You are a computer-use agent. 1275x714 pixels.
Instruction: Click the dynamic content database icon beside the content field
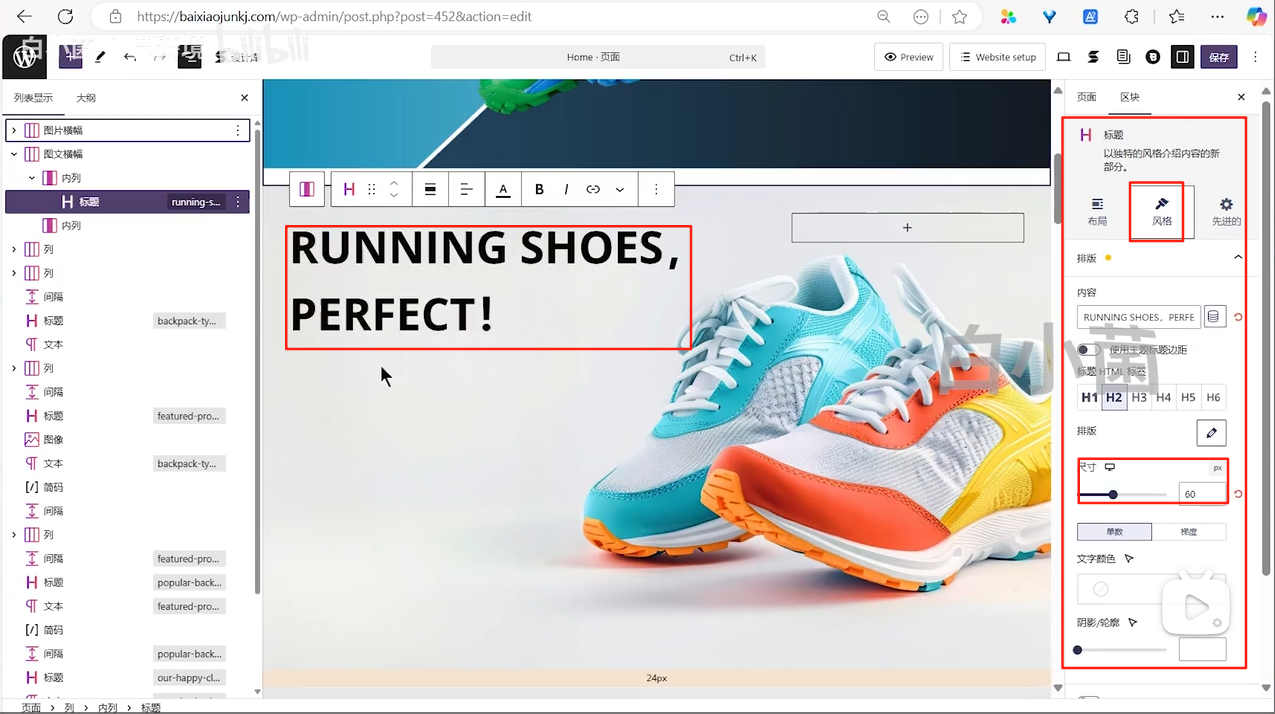1214,317
